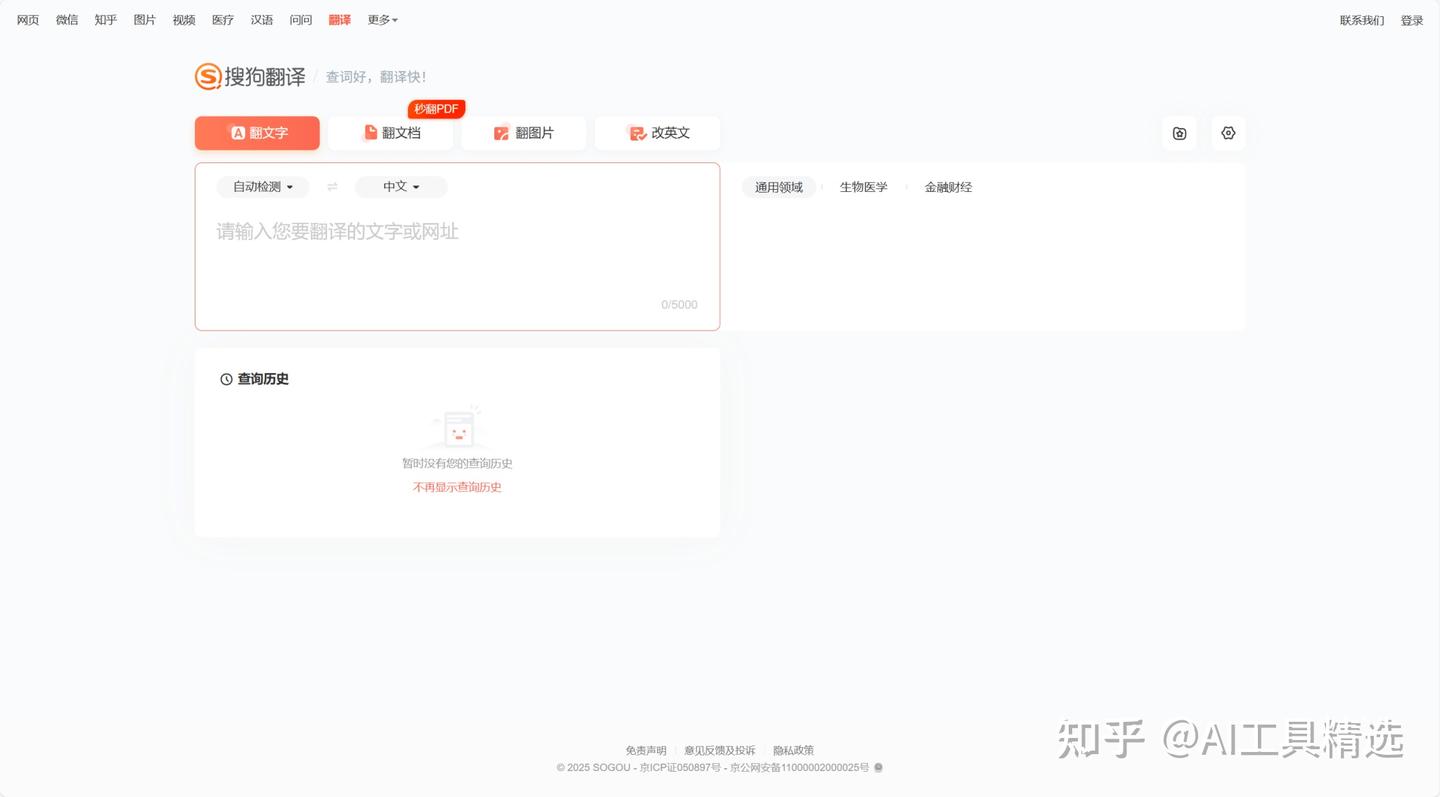Select the 生物医学 domain
This screenshot has width=1440, height=797.
[x=864, y=187]
